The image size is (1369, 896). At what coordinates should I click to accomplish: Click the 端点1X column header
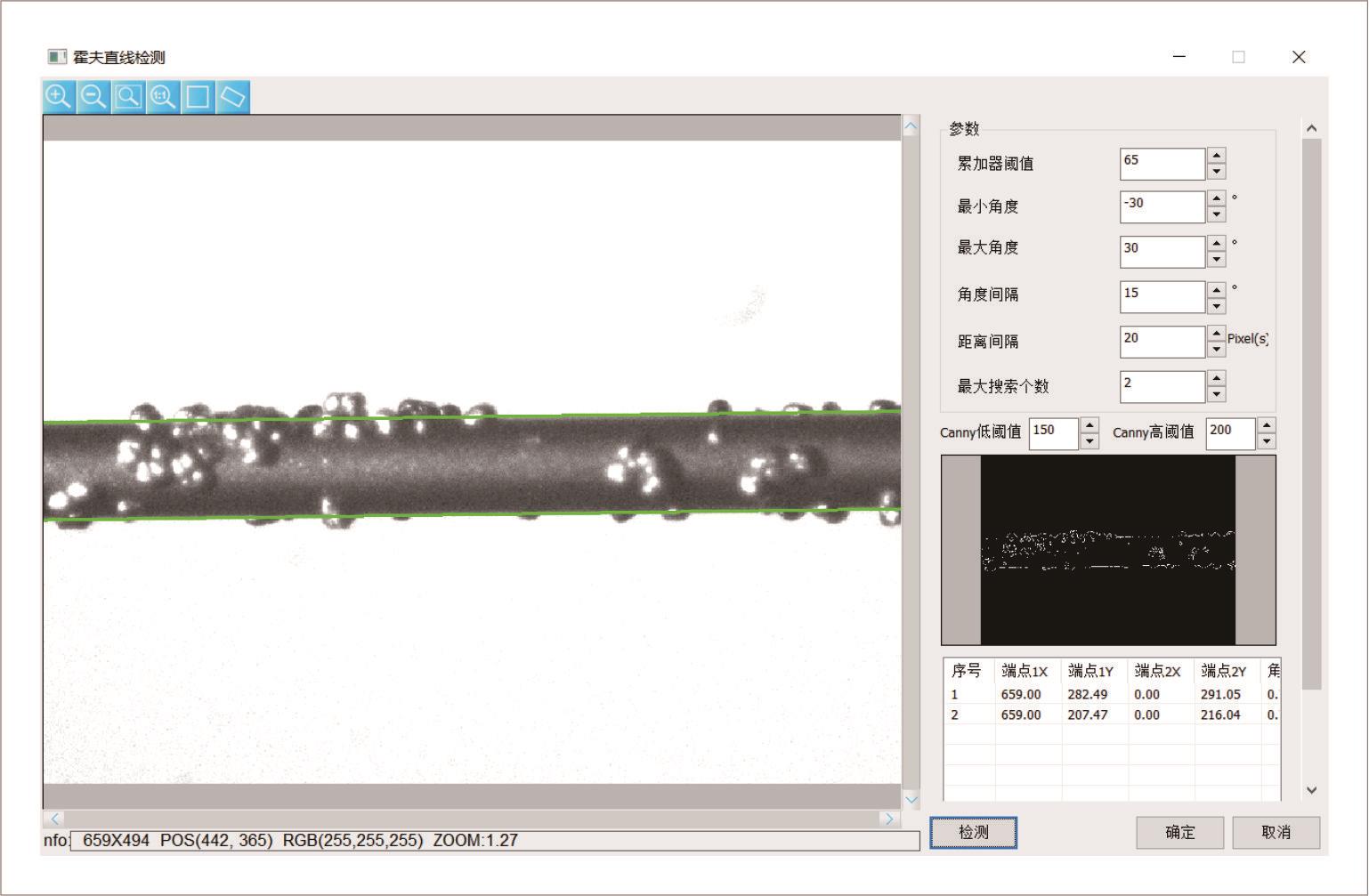pyautogui.click(x=1025, y=671)
